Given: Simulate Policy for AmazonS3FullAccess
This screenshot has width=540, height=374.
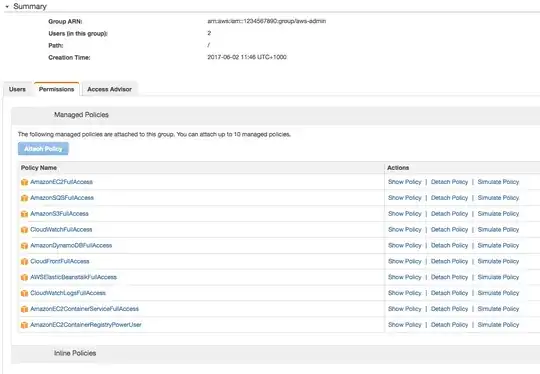Looking at the screenshot, I should click(x=498, y=214).
